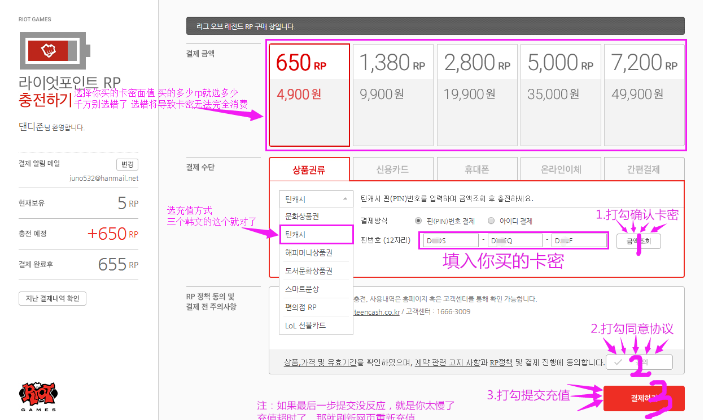This screenshot has height=420, width=703.
Task: Click the third PIN number input field
Action: [x=579, y=241]
